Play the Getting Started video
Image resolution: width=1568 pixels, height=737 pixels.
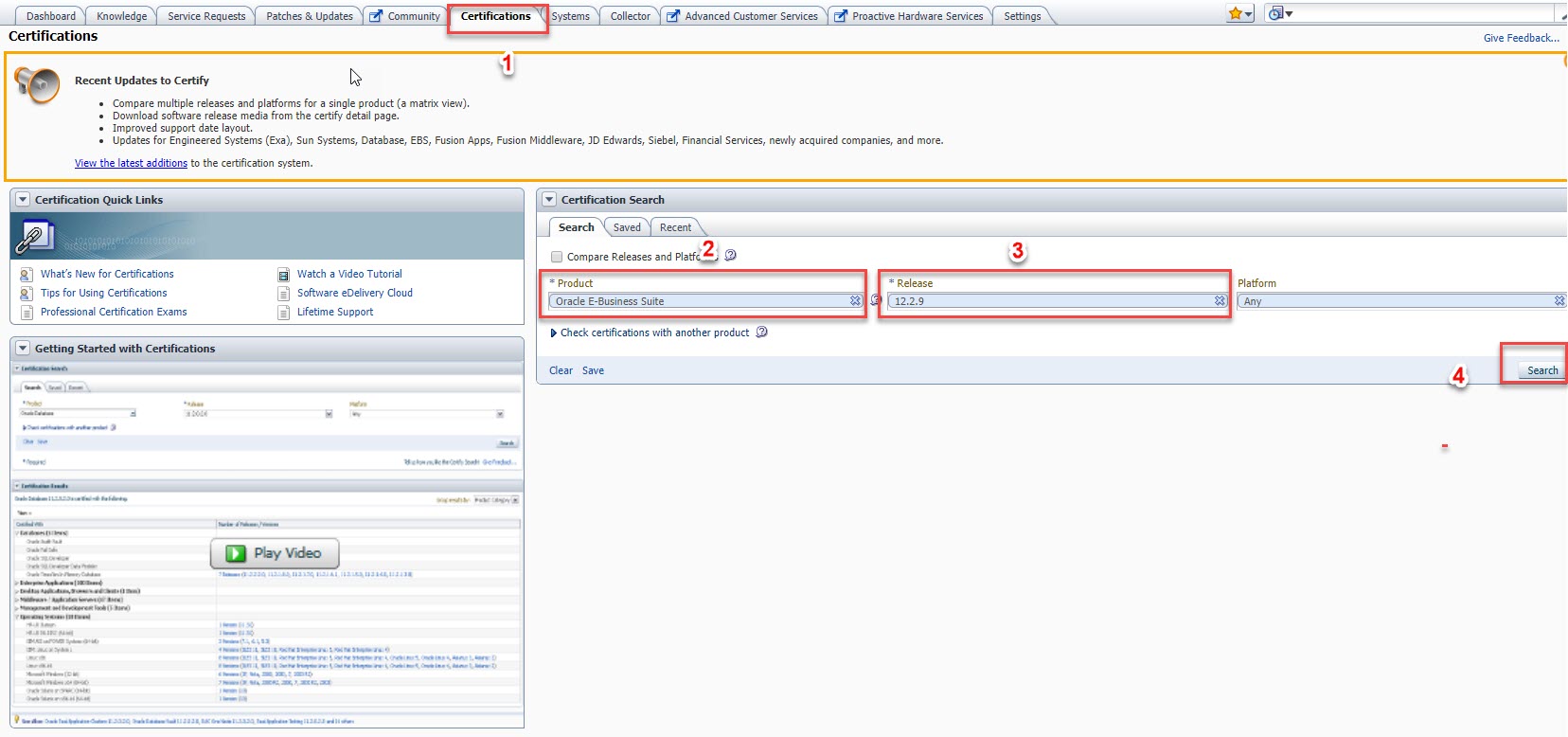coord(275,553)
